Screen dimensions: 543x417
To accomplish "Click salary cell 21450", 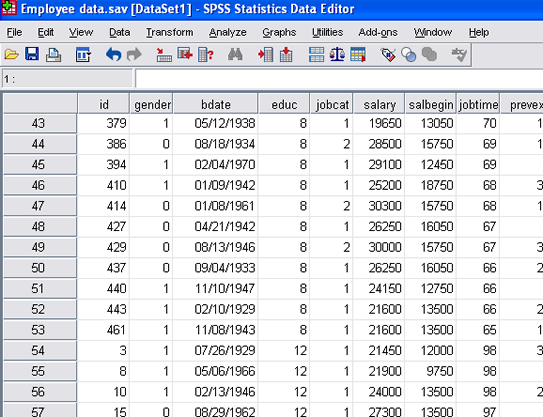I will point(379,351).
